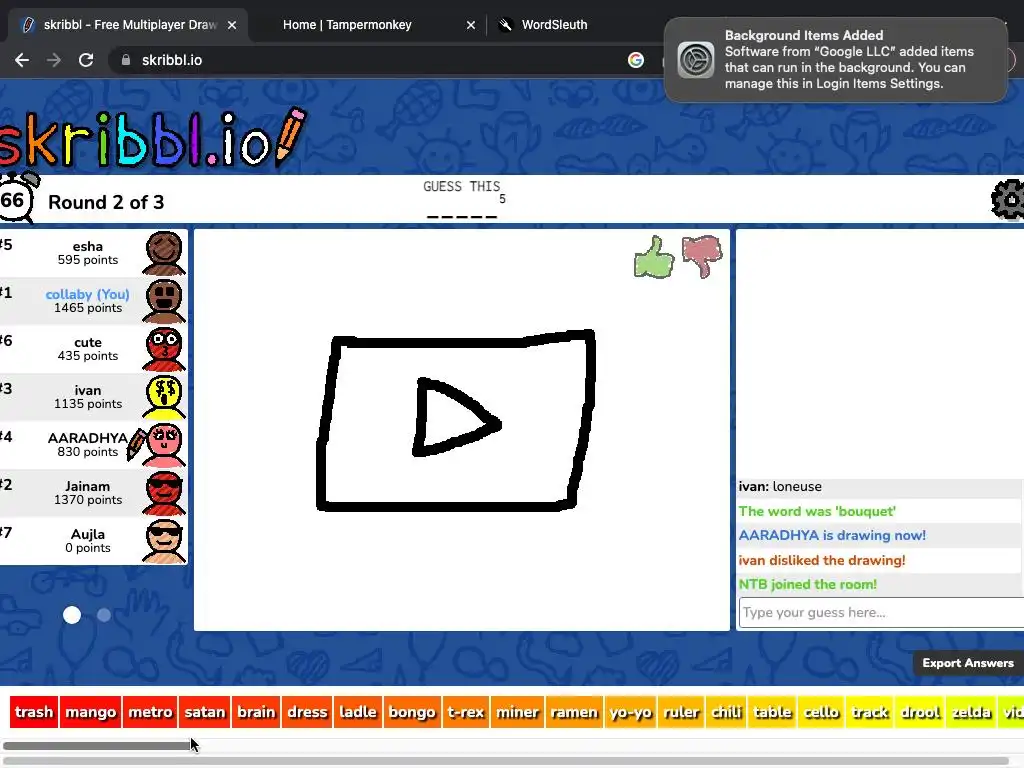Click esha's avatar
The height and width of the screenshot is (768, 1024).
click(x=164, y=253)
